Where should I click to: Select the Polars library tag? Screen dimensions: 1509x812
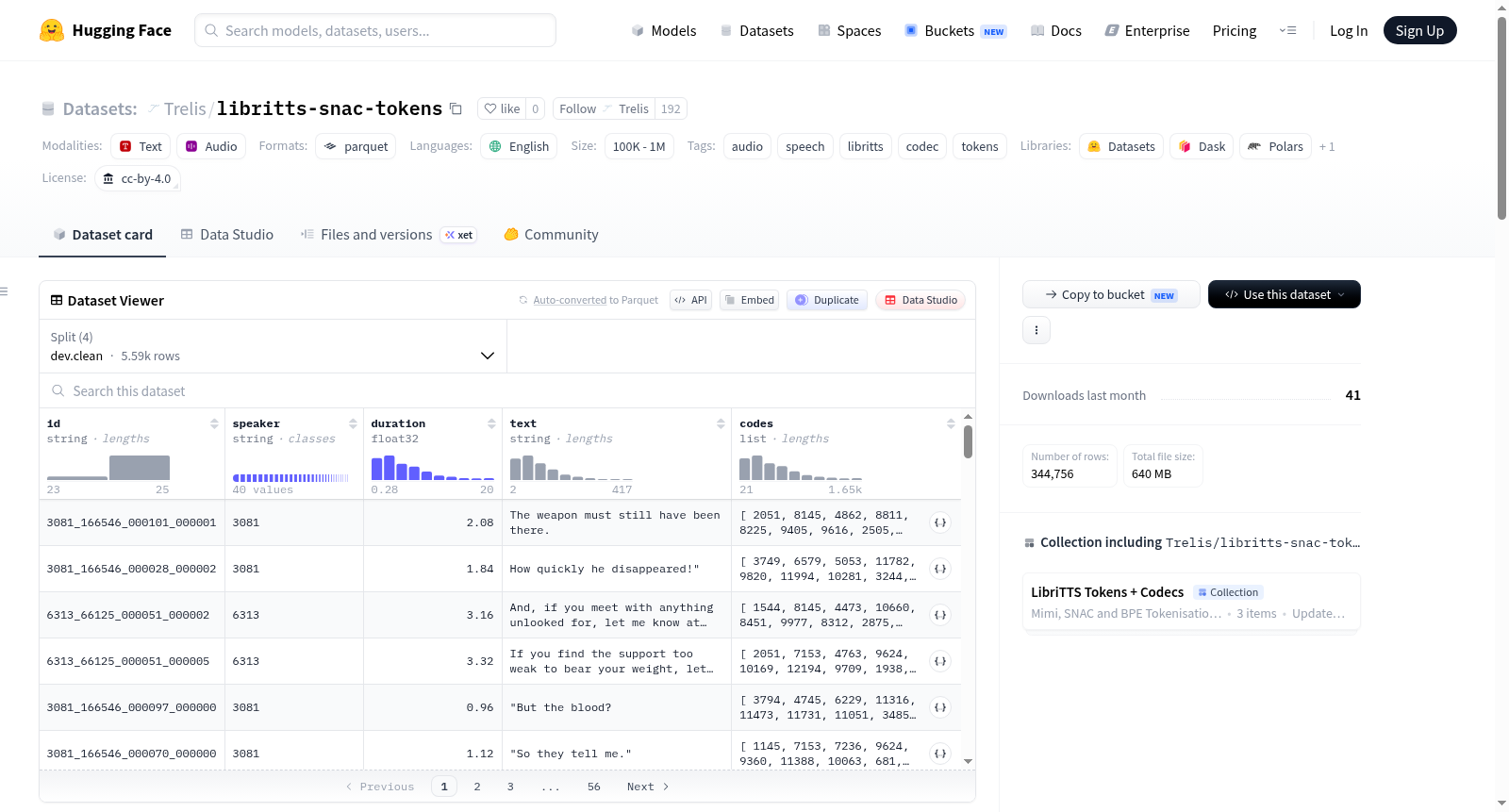coord(1275,146)
